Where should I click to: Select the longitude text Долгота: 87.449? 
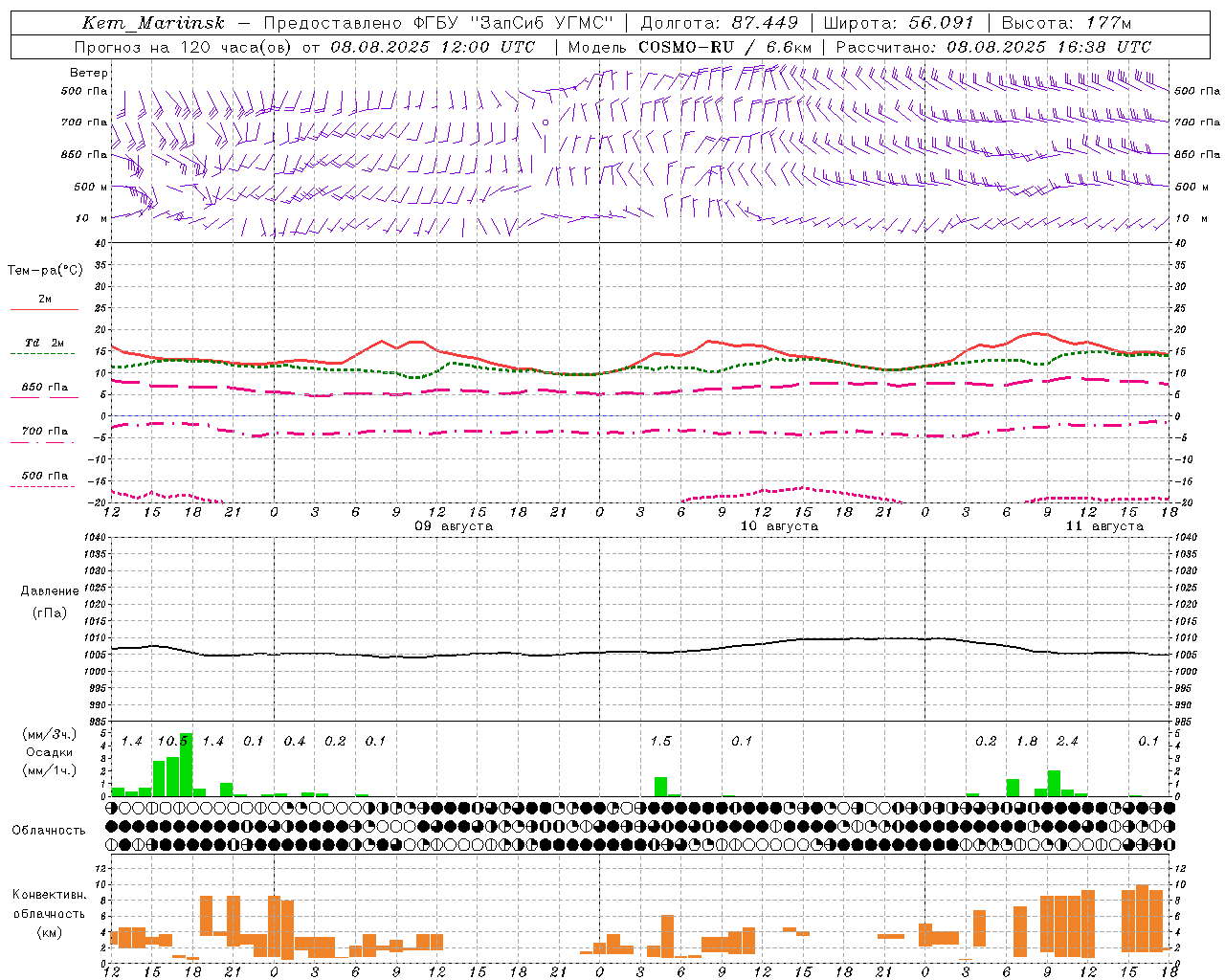[719, 23]
